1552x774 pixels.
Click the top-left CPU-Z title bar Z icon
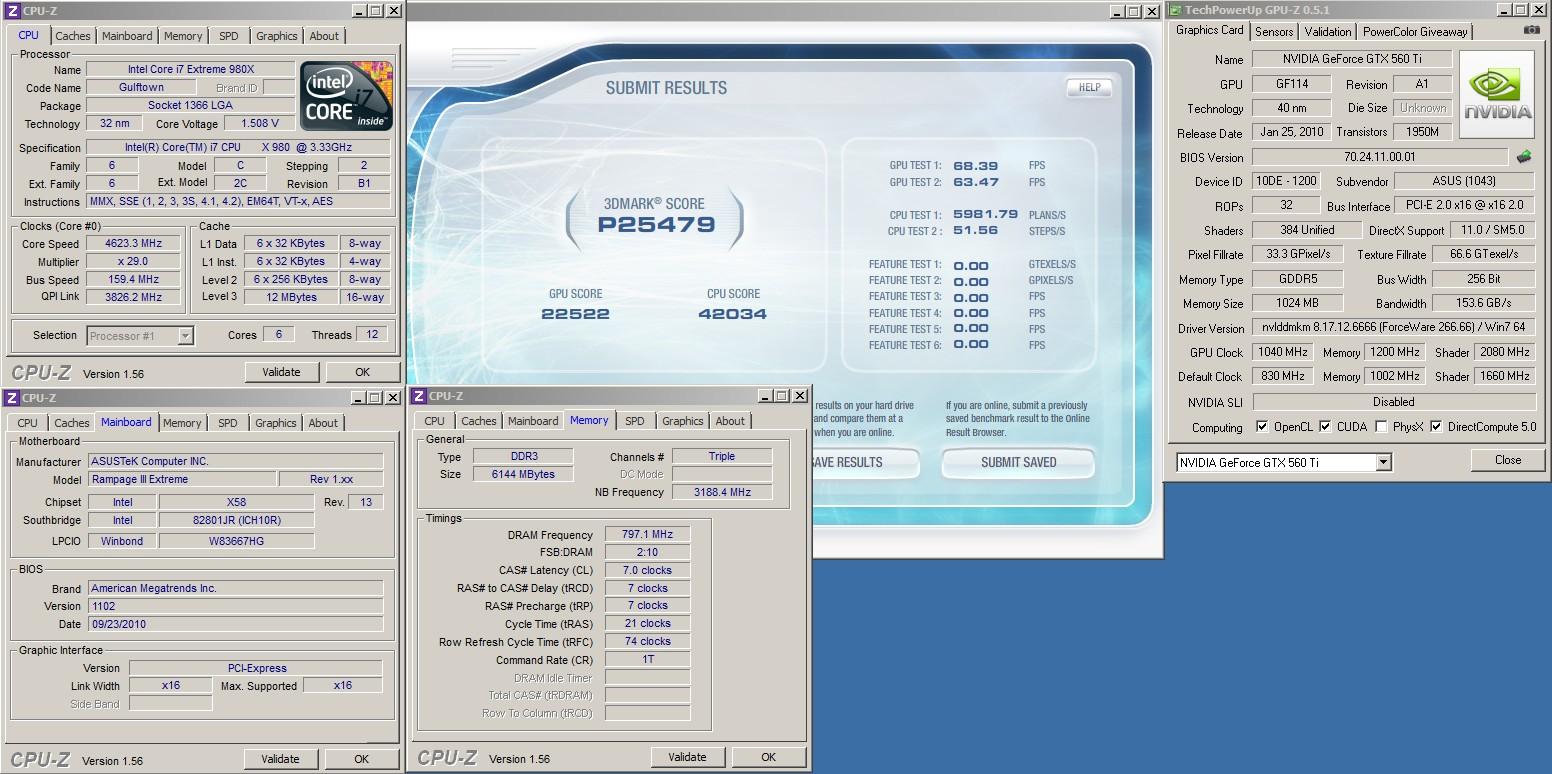(13, 11)
